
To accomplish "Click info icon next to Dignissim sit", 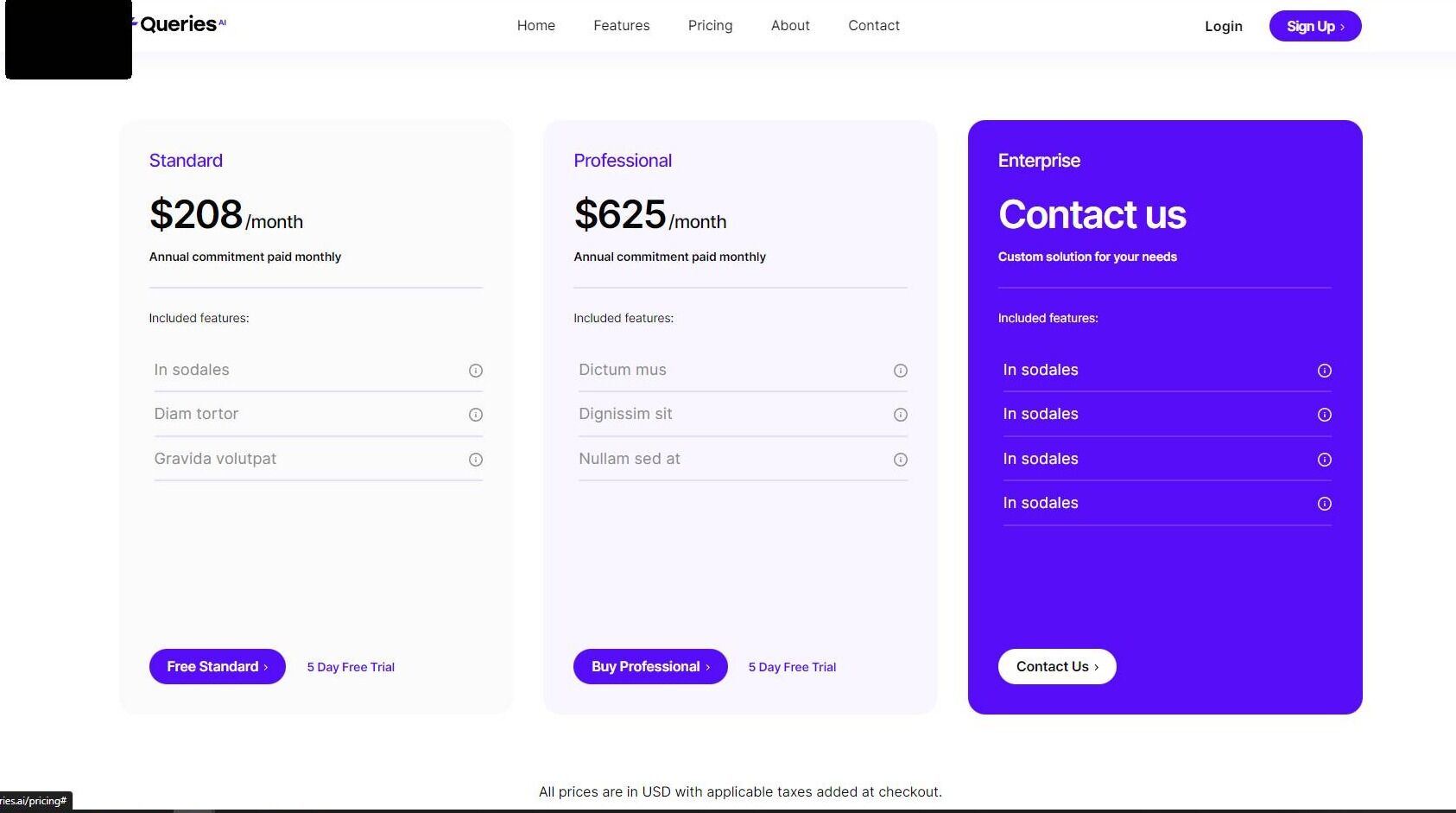I will point(900,415).
